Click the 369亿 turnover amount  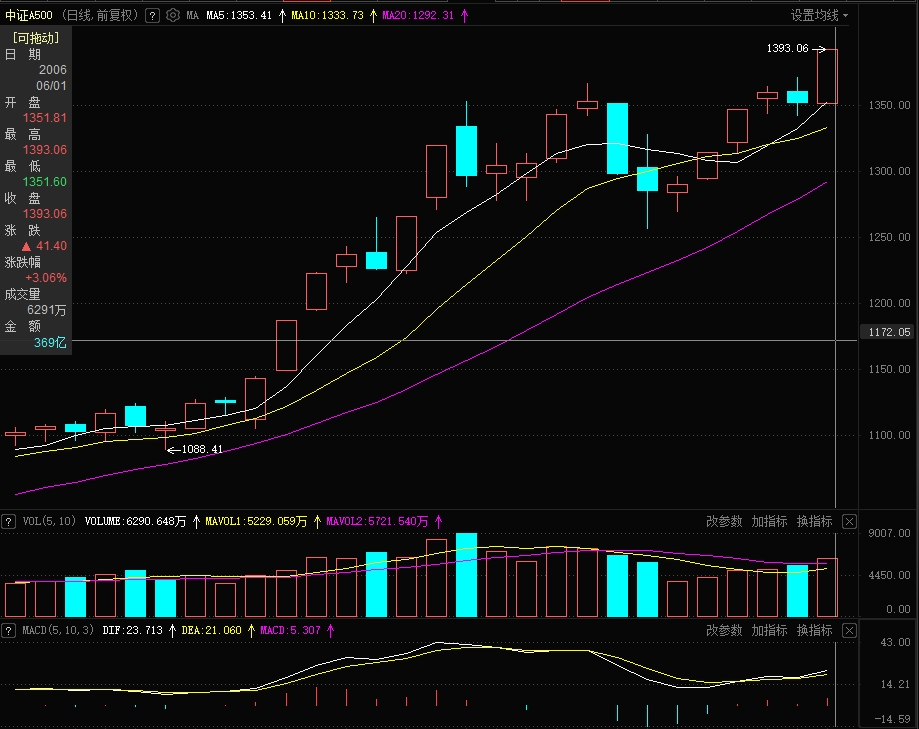50,342
